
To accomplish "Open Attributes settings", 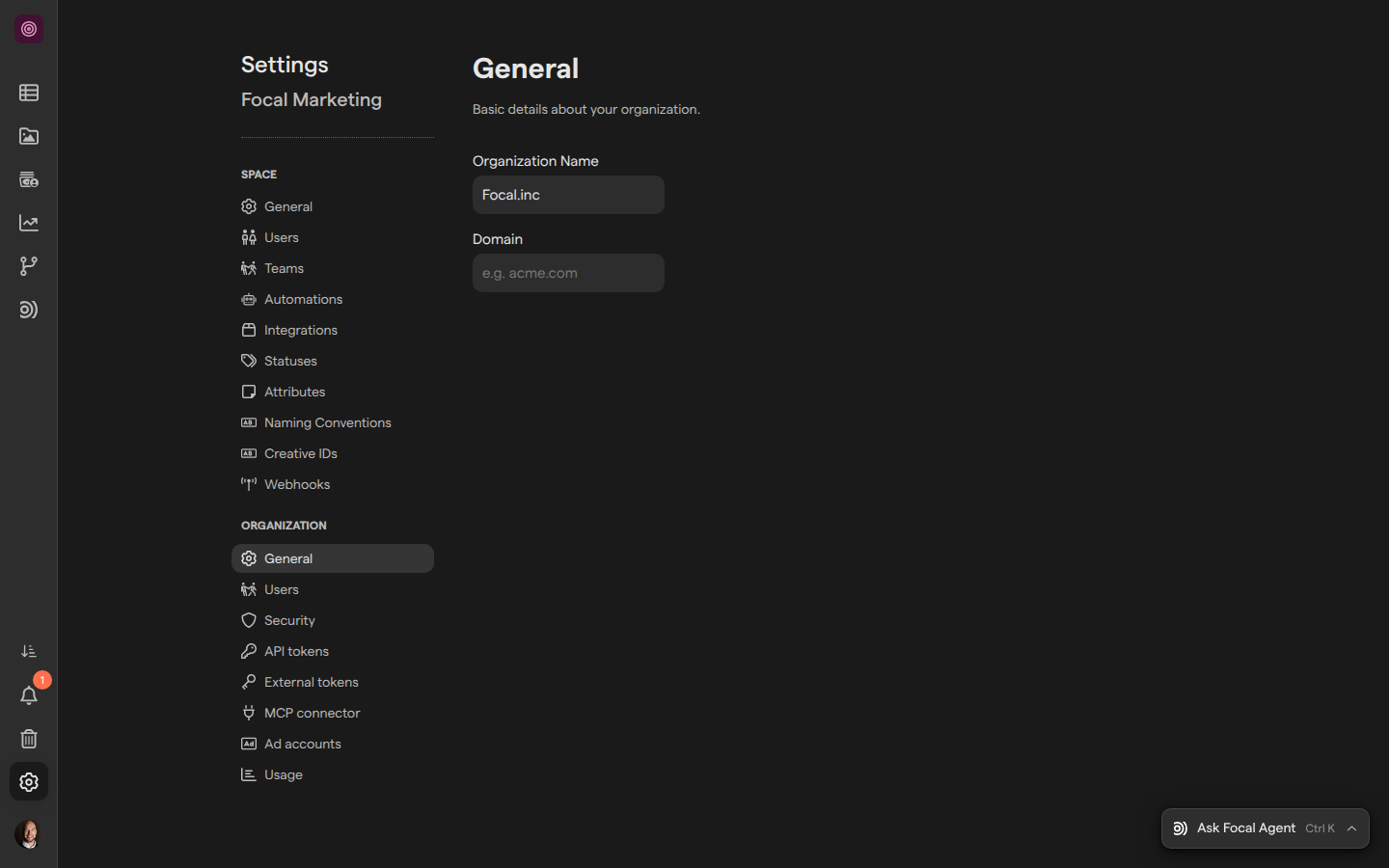I will [x=333, y=392].
